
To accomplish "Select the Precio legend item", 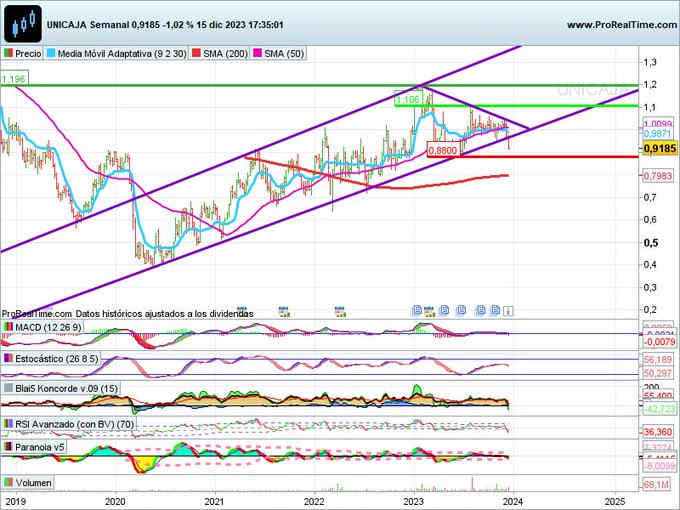I will click(23, 54).
